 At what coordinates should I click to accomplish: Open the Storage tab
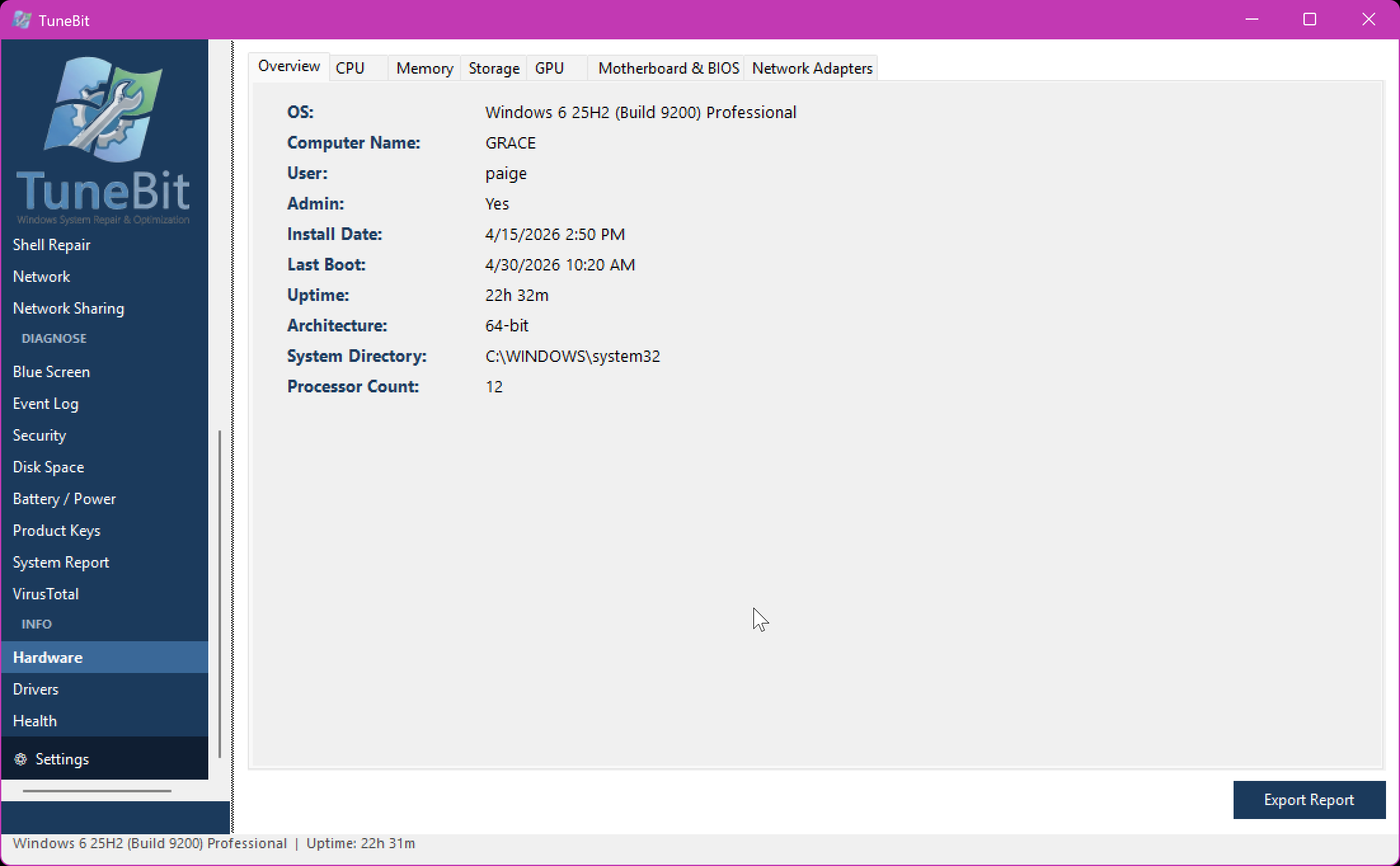click(x=494, y=68)
